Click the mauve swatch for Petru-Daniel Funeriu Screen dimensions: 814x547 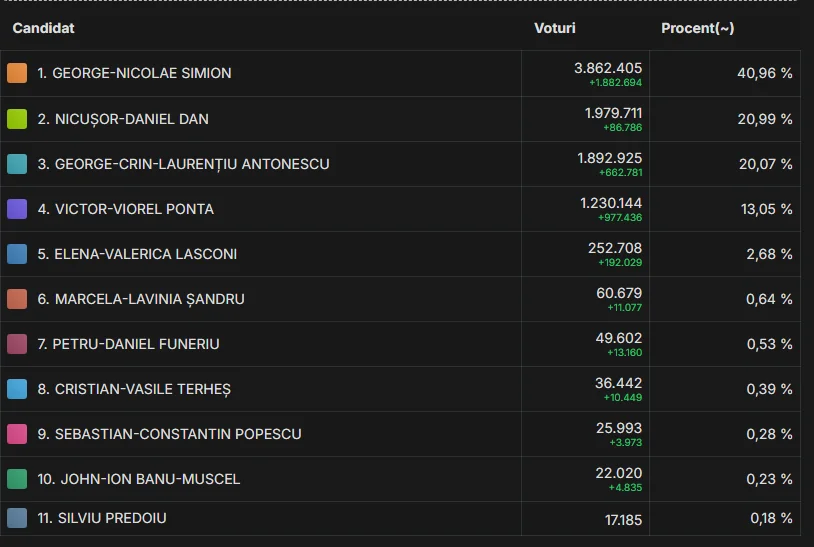point(17,344)
